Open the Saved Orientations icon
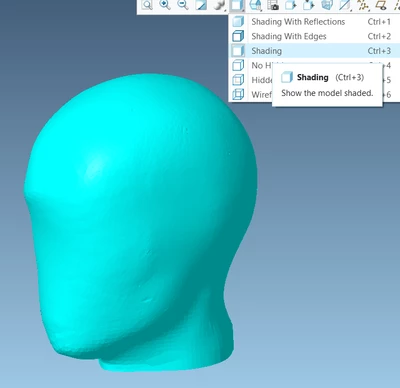 point(256,5)
